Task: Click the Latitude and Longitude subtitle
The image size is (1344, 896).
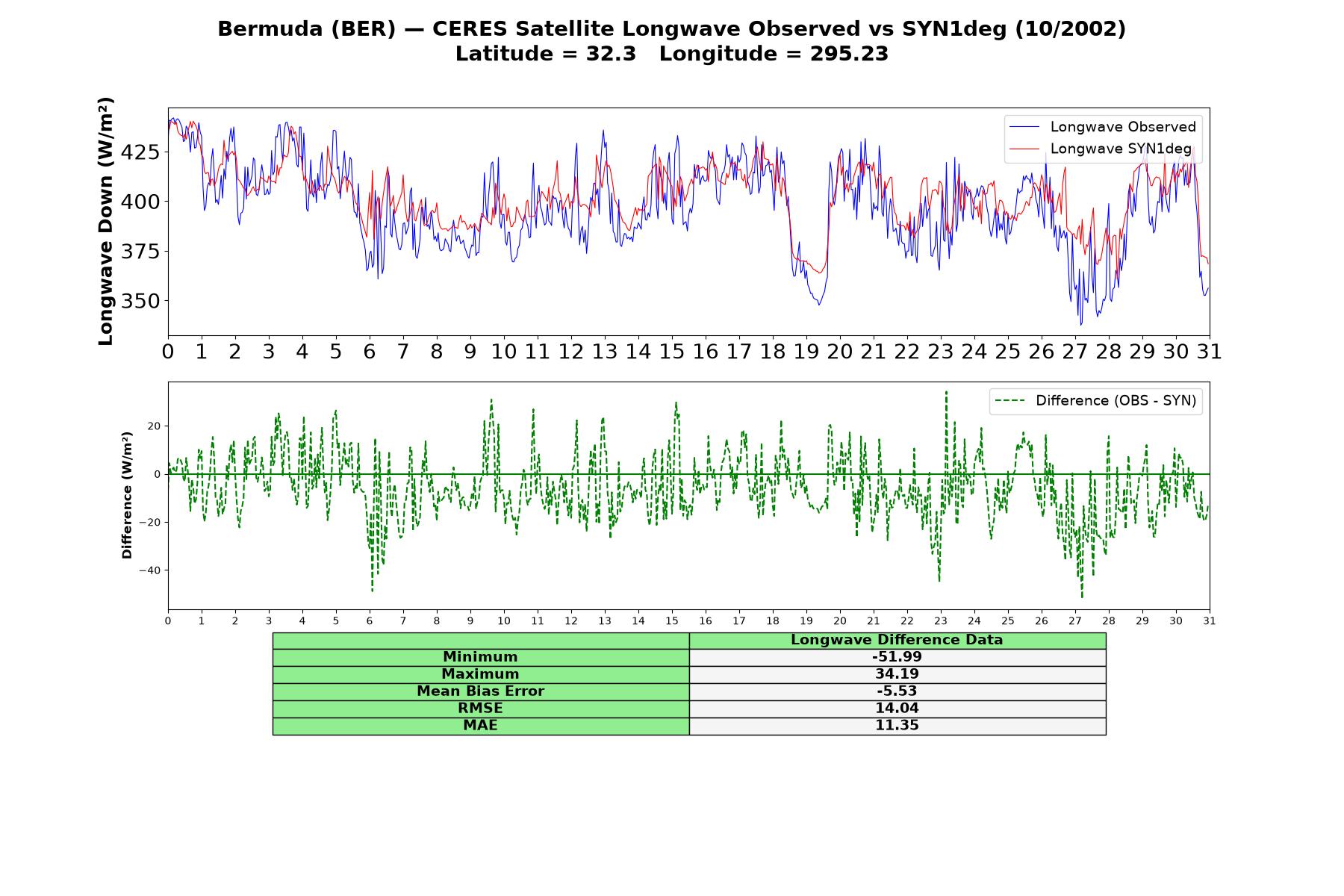Action: tap(672, 54)
